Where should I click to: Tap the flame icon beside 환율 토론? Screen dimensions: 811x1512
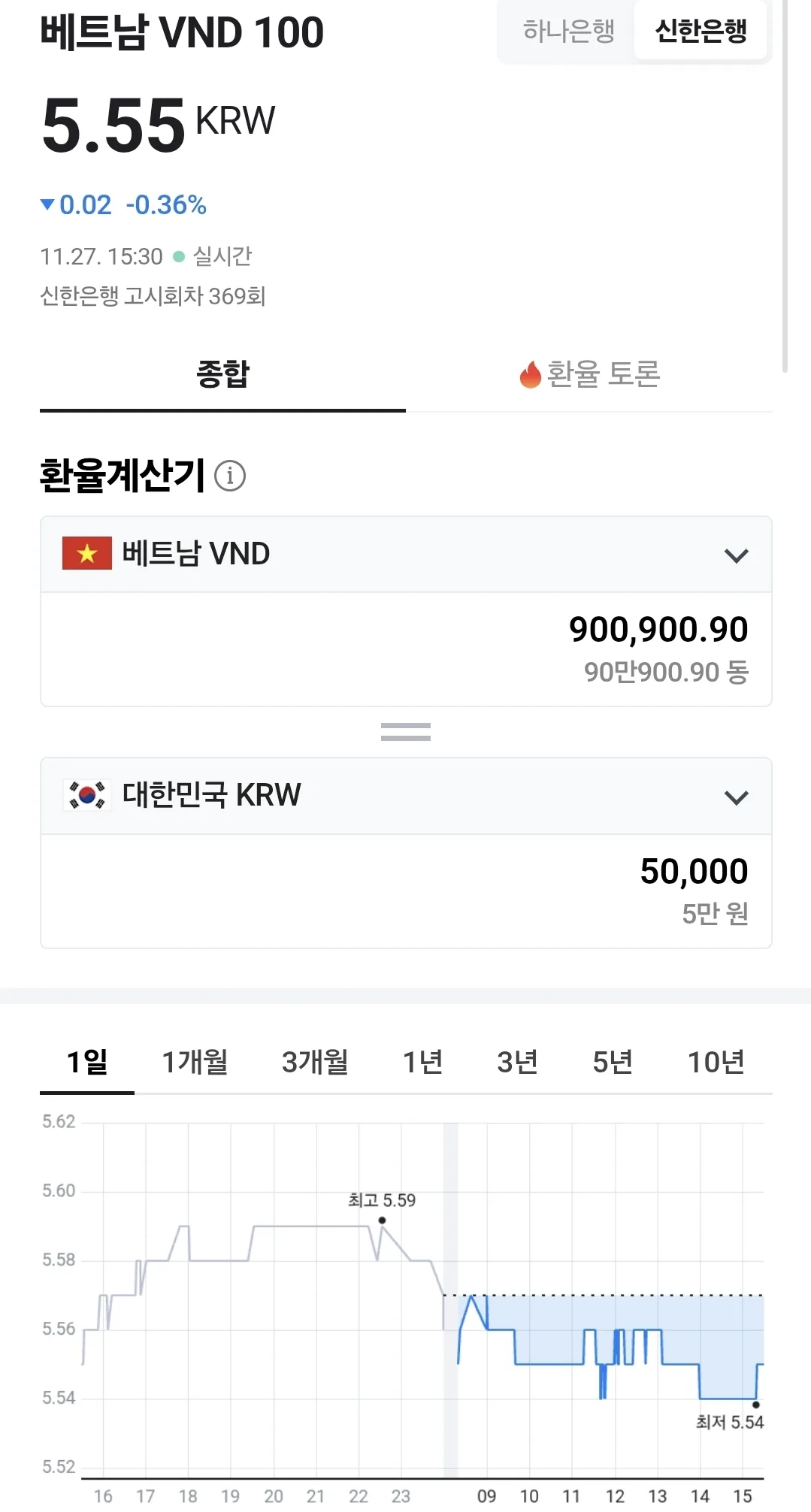tap(531, 374)
